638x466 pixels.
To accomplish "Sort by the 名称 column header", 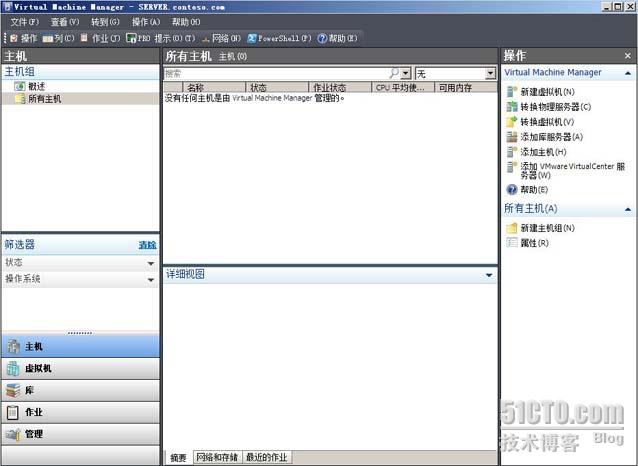I will 214,87.
